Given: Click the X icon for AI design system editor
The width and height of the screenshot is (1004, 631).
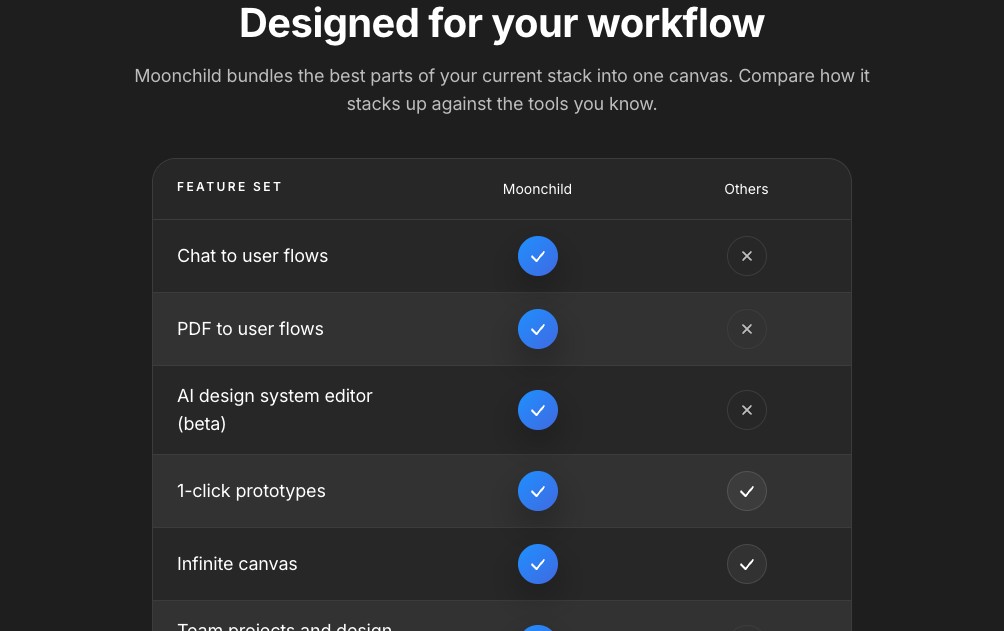Looking at the screenshot, I should (x=747, y=410).
